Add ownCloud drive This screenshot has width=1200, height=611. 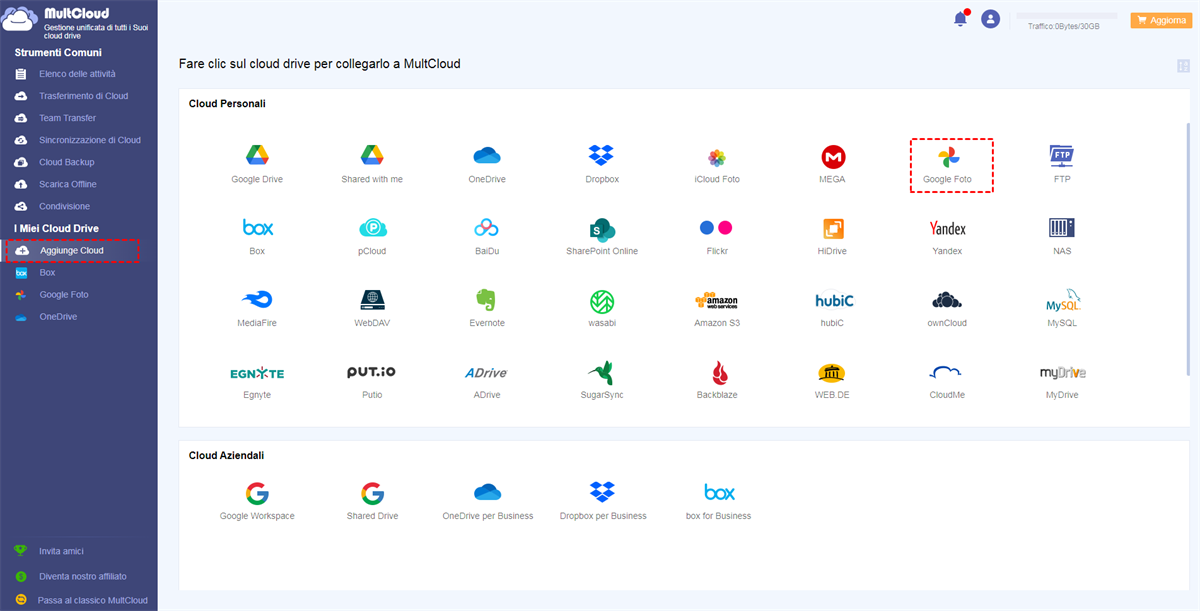pyautogui.click(x=947, y=309)
